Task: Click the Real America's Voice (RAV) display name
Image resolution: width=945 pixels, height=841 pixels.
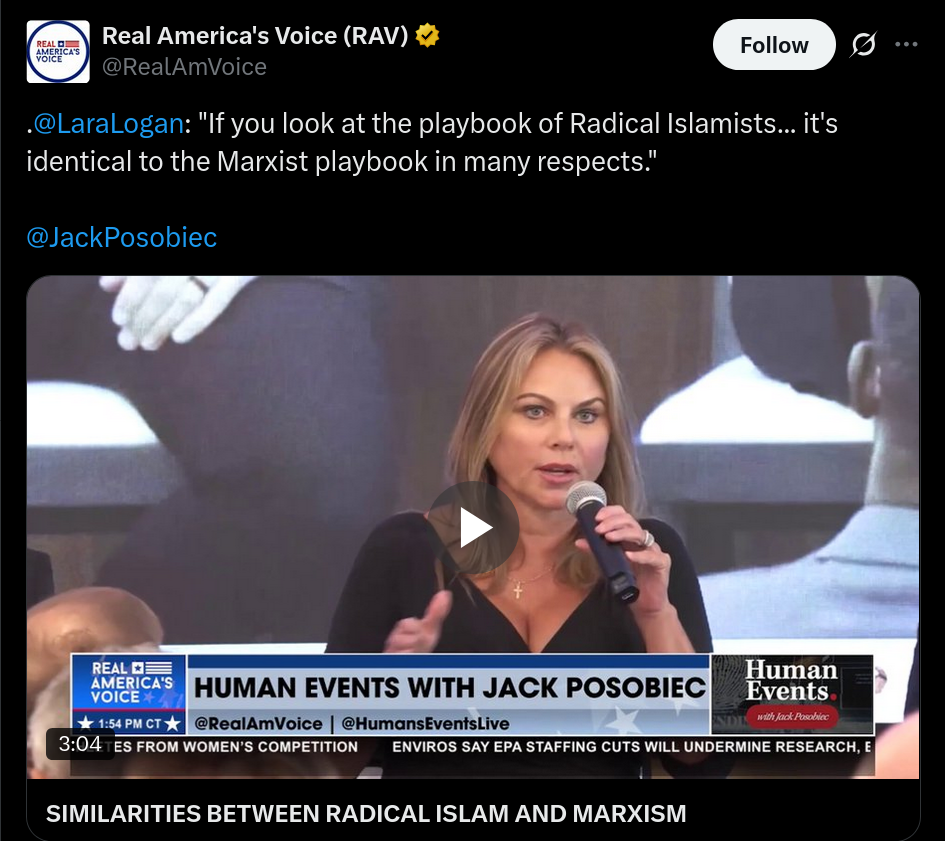Action: tap(255, 36)
